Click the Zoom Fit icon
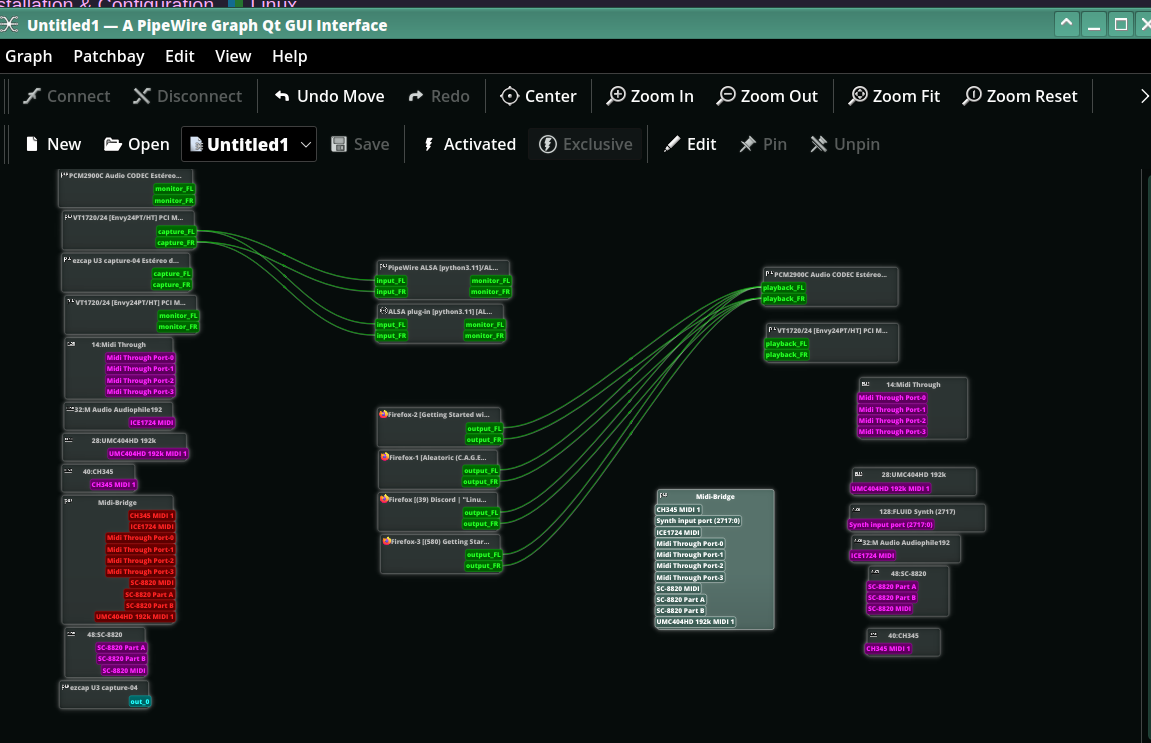1151x743 pixels. (858, 96)
